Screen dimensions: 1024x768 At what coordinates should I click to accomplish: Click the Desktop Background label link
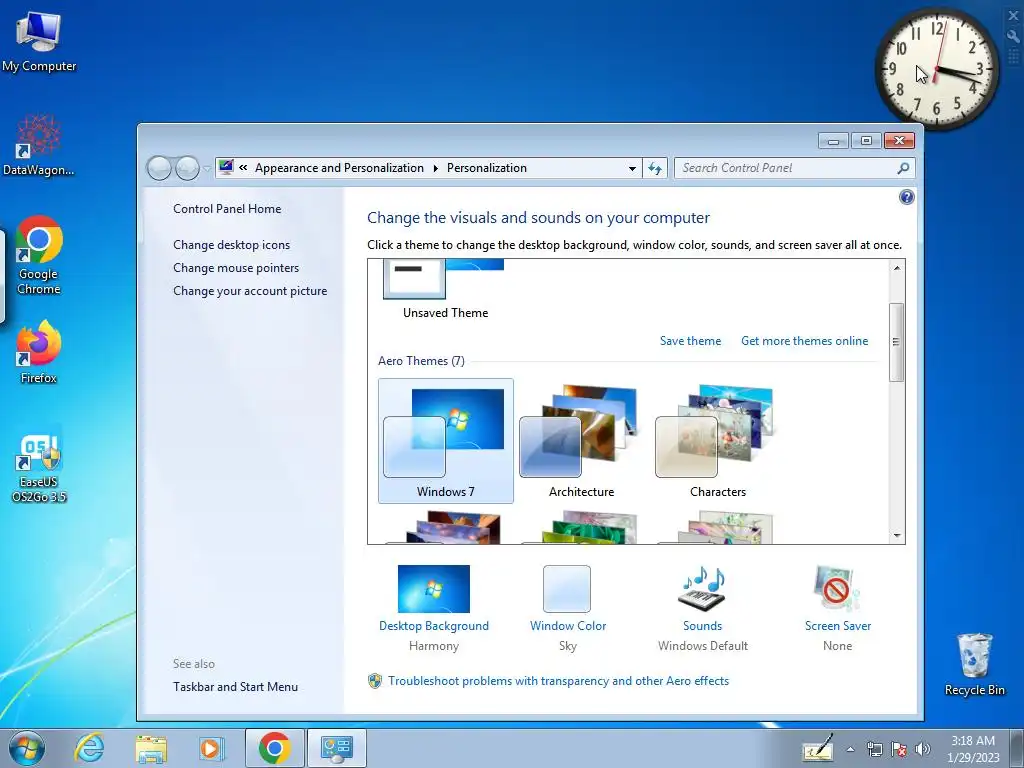(x=434, y=626)
